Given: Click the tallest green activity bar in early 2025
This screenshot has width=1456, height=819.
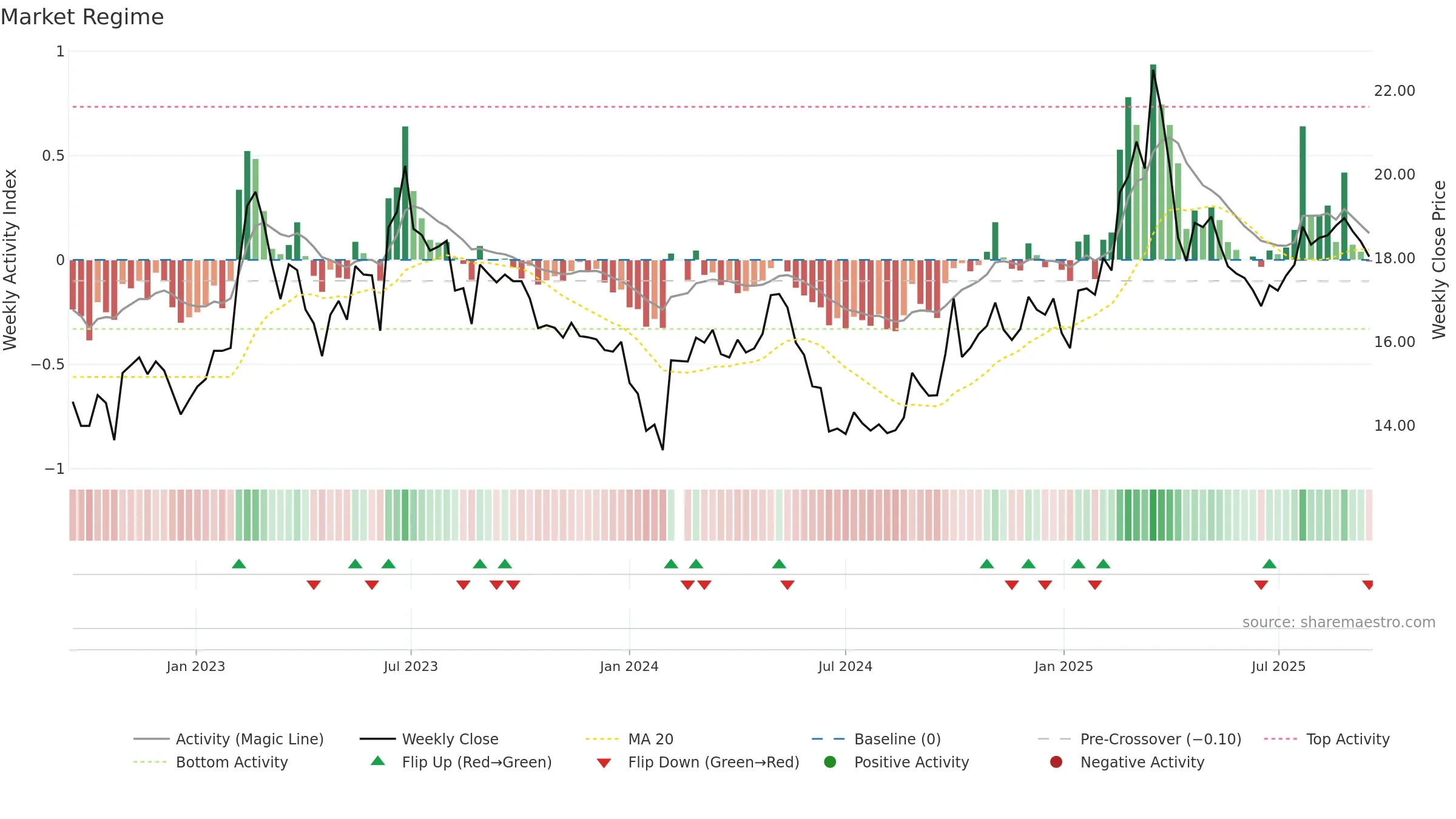Looking at the screenshot, I should coord(1153,162).
